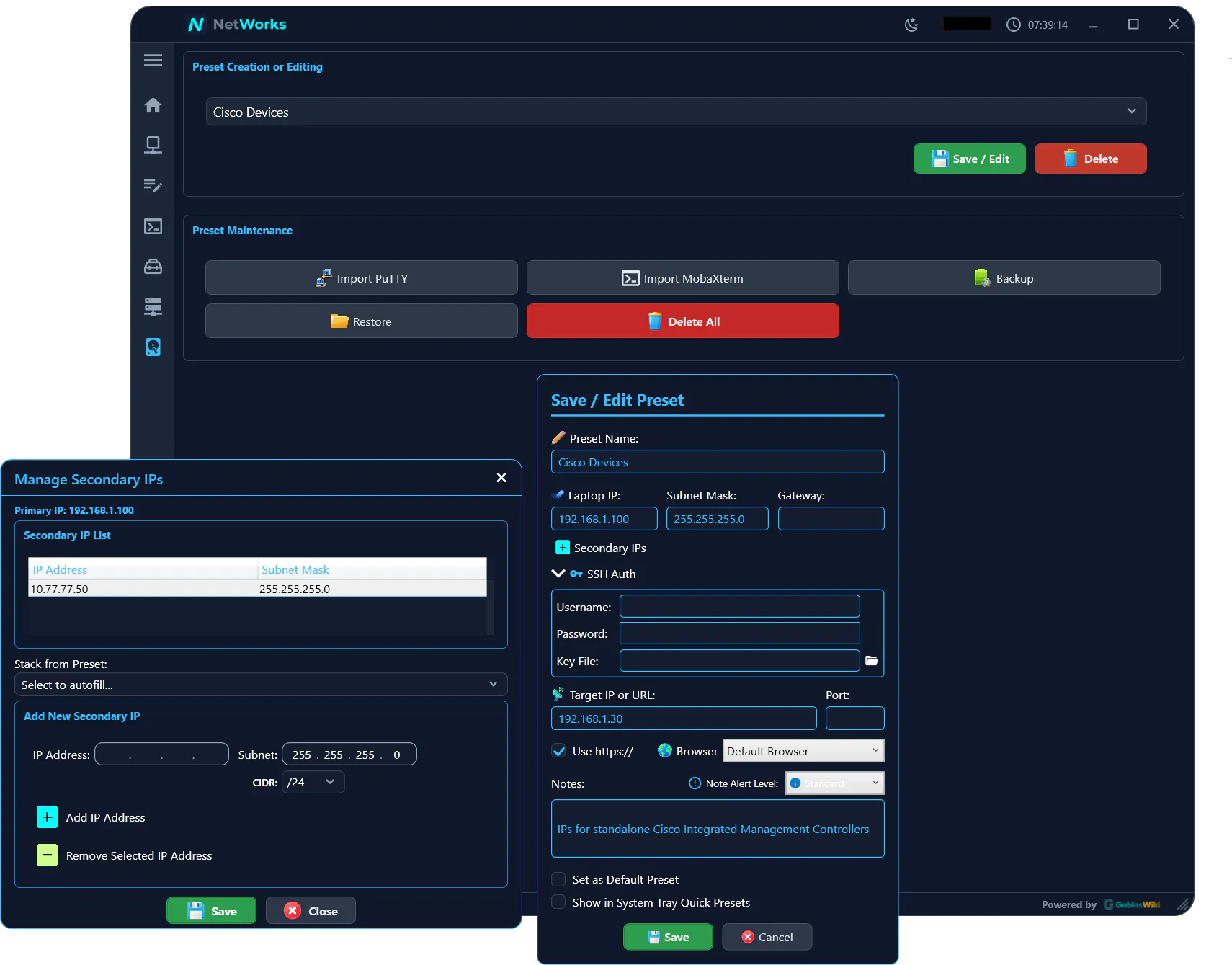Open the Cisco Devices preset dropdown

click(x=676, y=112)
